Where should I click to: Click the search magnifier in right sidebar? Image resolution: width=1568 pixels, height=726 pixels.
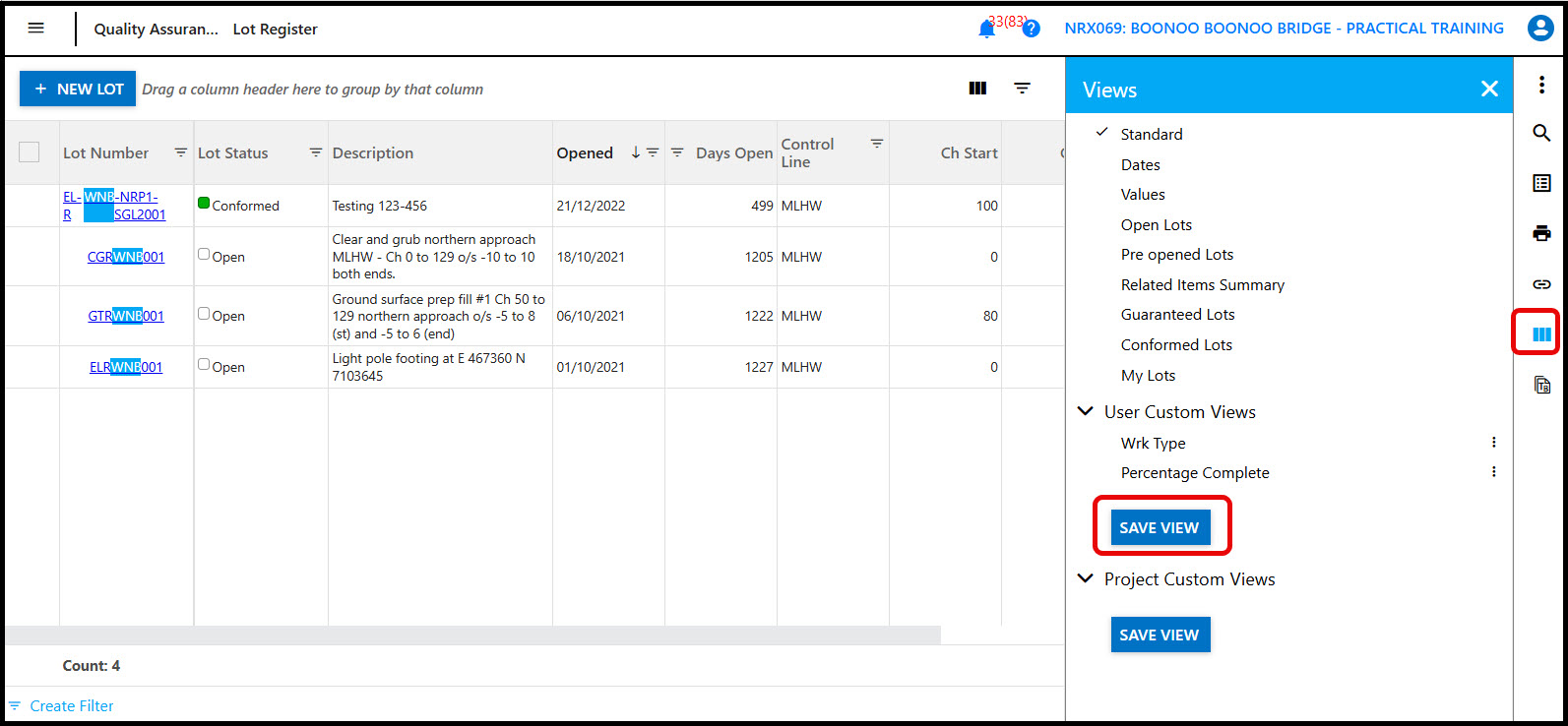[x=1541, y=133]
